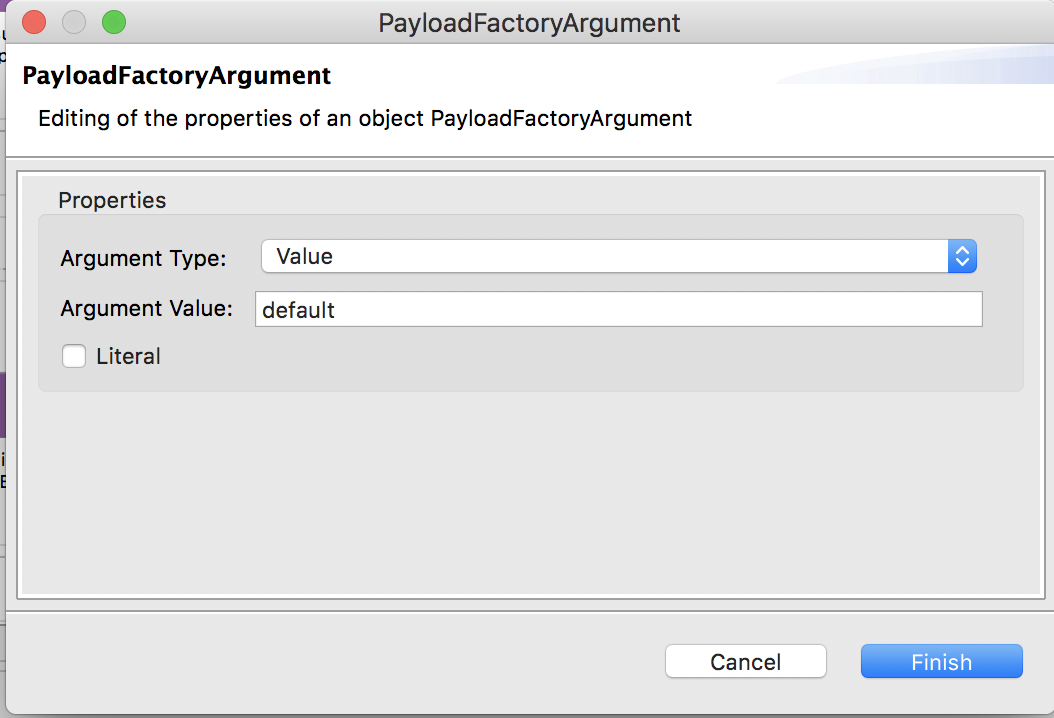The width and height of the screenshot is (1054, 718).
Task: Click the Argument Type label
Action: (143, 258)
